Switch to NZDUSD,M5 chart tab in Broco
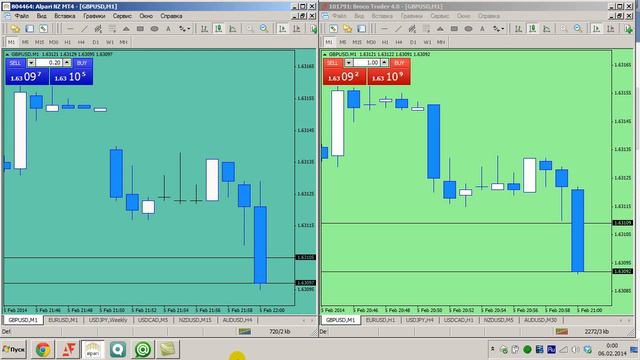 [498, 320]
